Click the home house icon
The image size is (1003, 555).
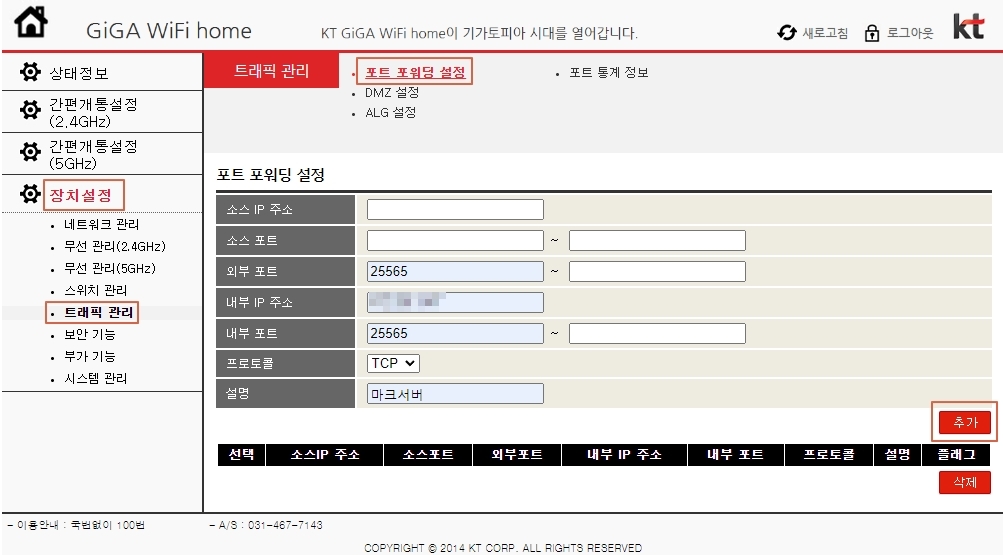point(31,22)
